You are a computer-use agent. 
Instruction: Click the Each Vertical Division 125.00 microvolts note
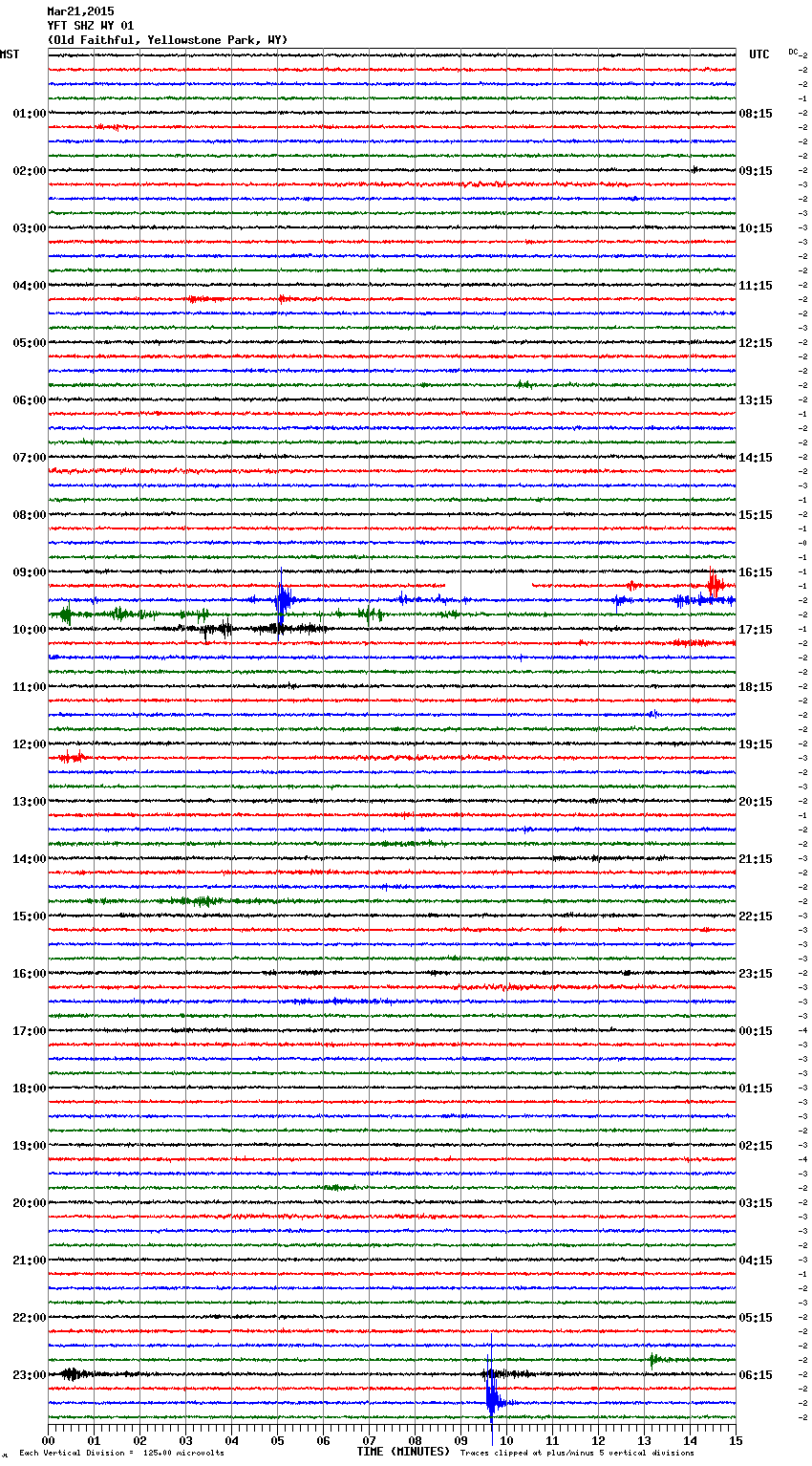tap(121, 1453)
